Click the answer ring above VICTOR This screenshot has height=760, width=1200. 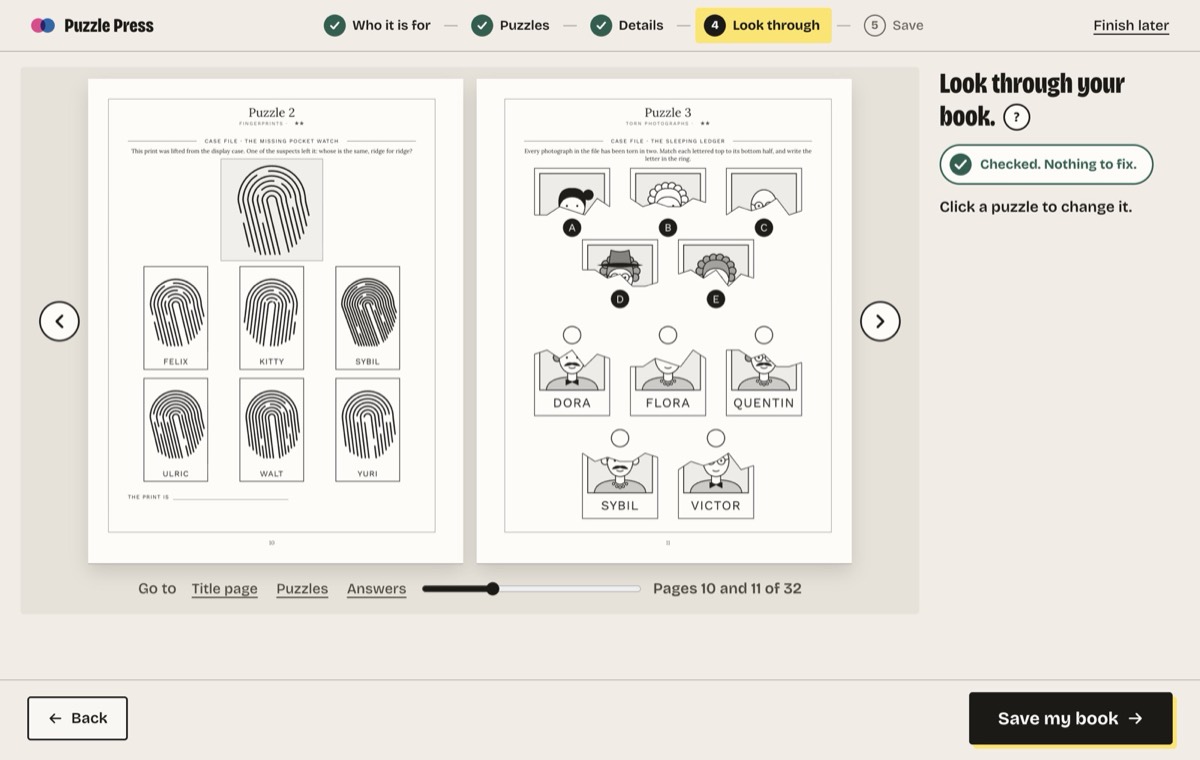716,438
